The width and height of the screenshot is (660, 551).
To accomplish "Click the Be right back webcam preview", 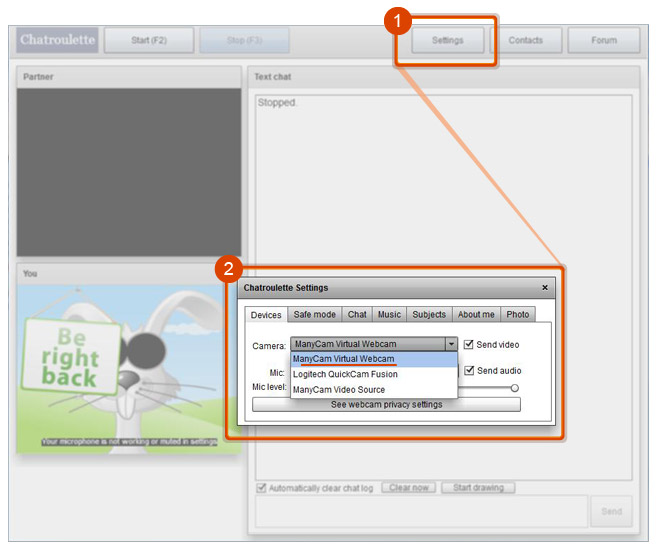I will point(129,369).
